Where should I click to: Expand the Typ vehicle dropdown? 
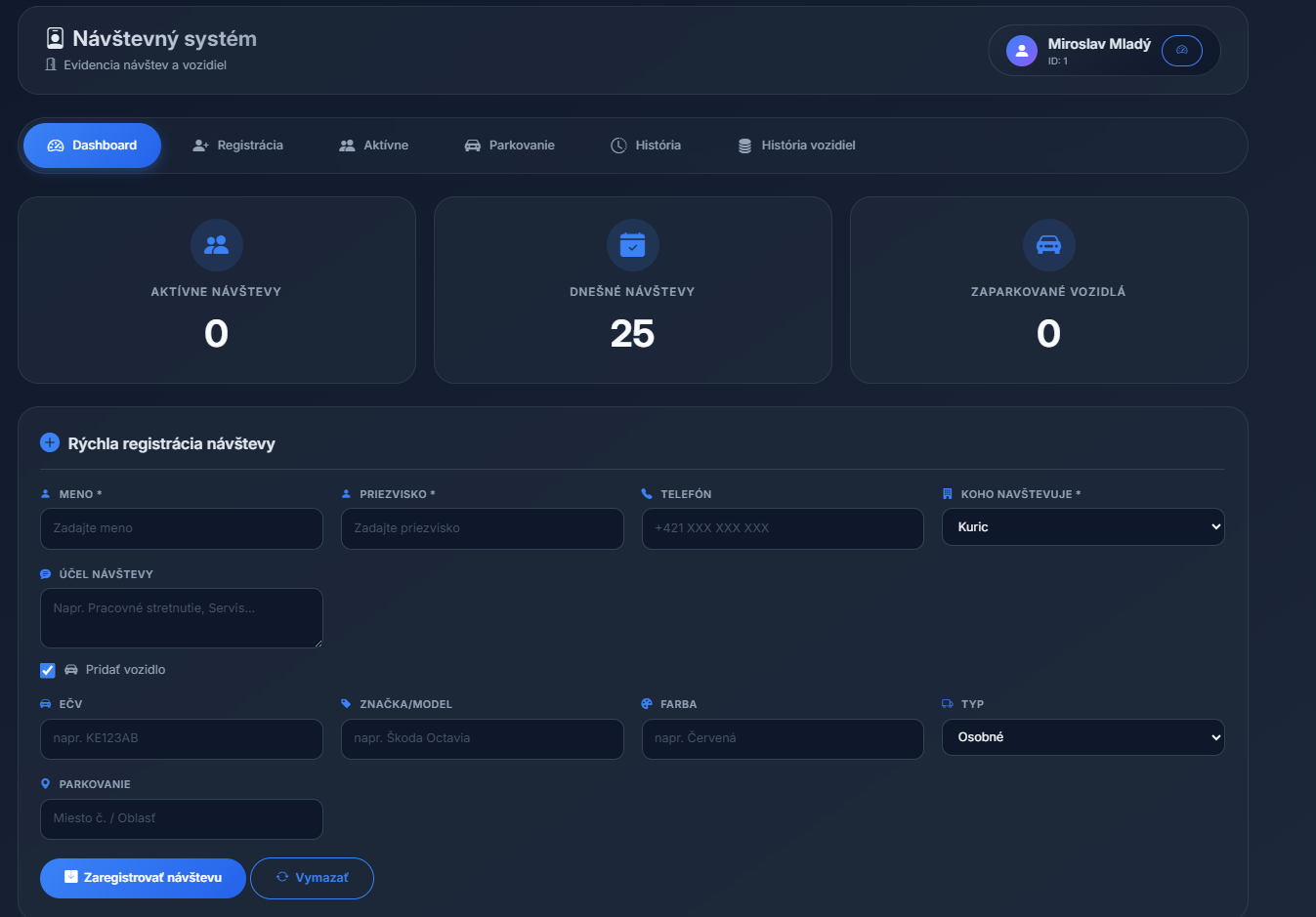coord(1083,737)
